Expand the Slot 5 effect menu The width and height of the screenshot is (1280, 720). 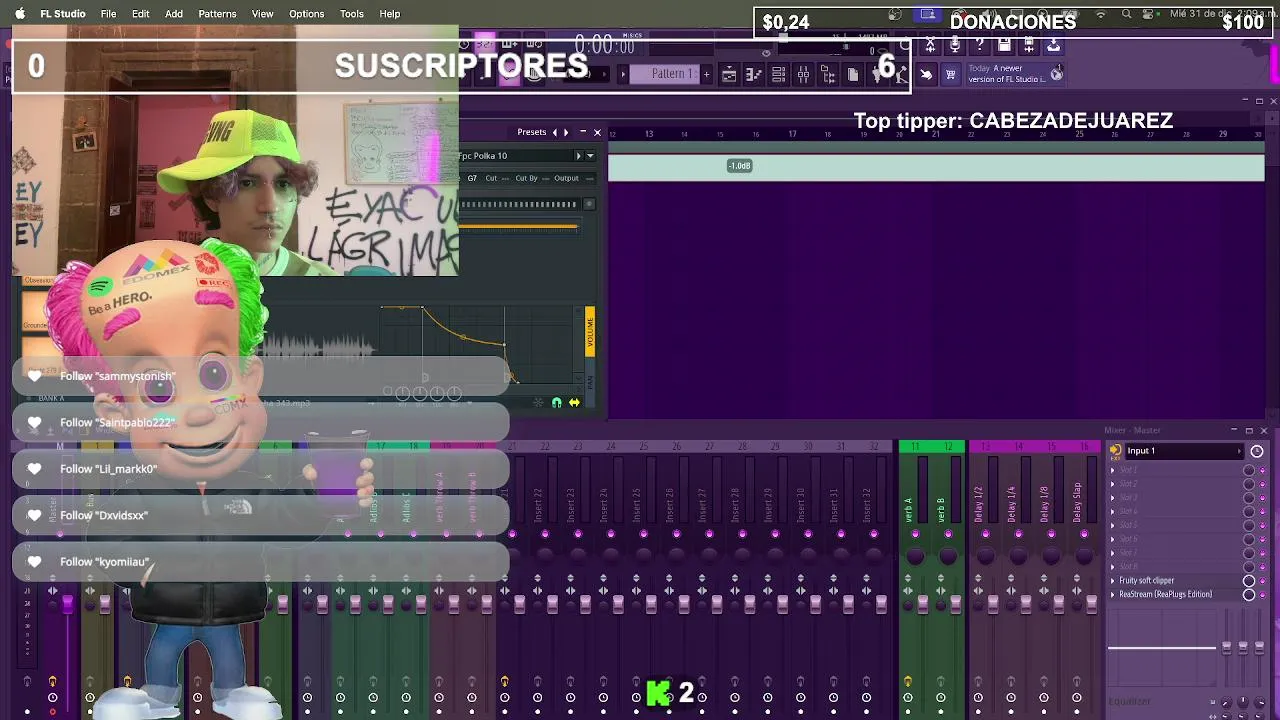[x=1112, y=525]
